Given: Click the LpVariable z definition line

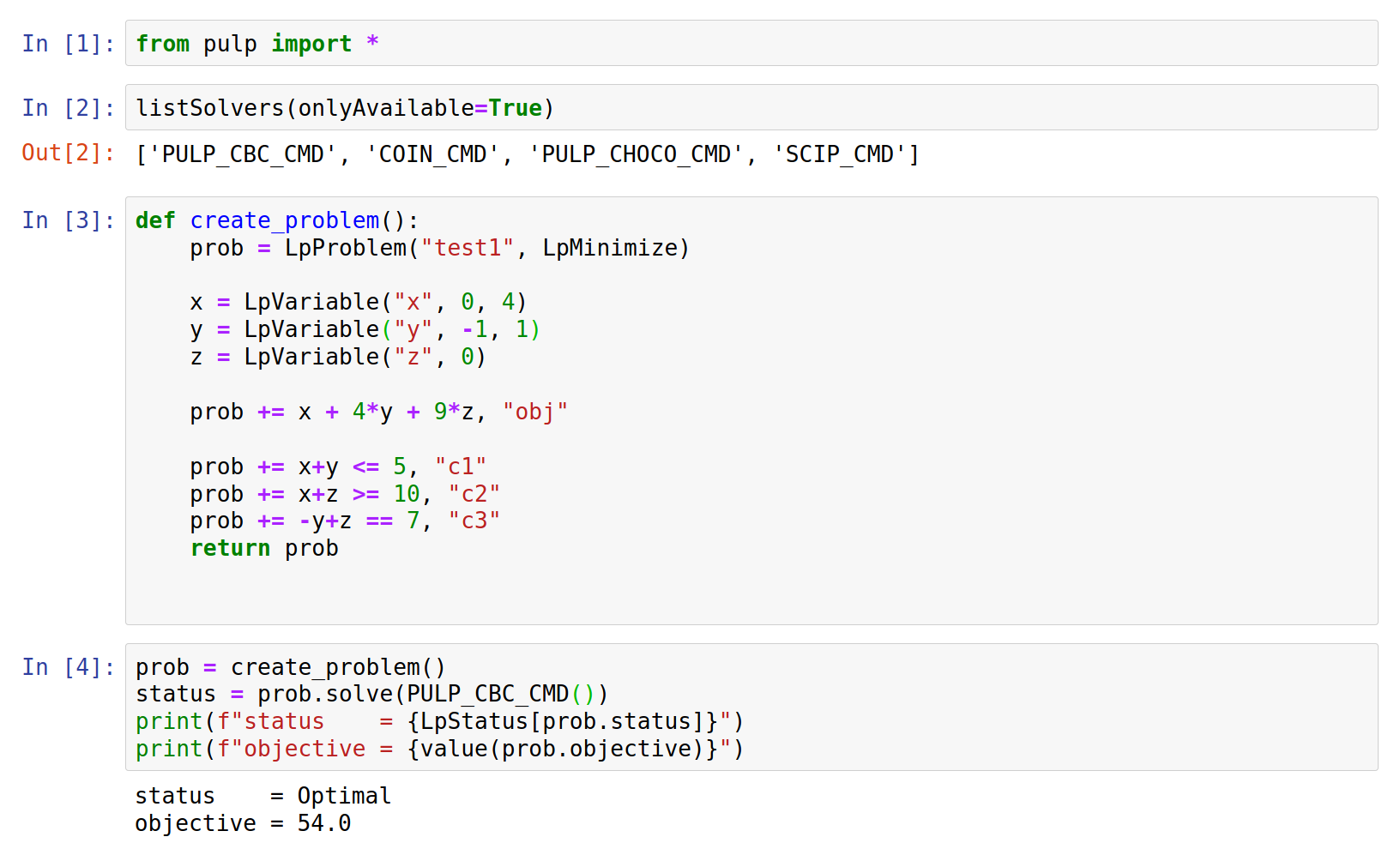Looking at the screenshot, I should [x=337, y=356].
